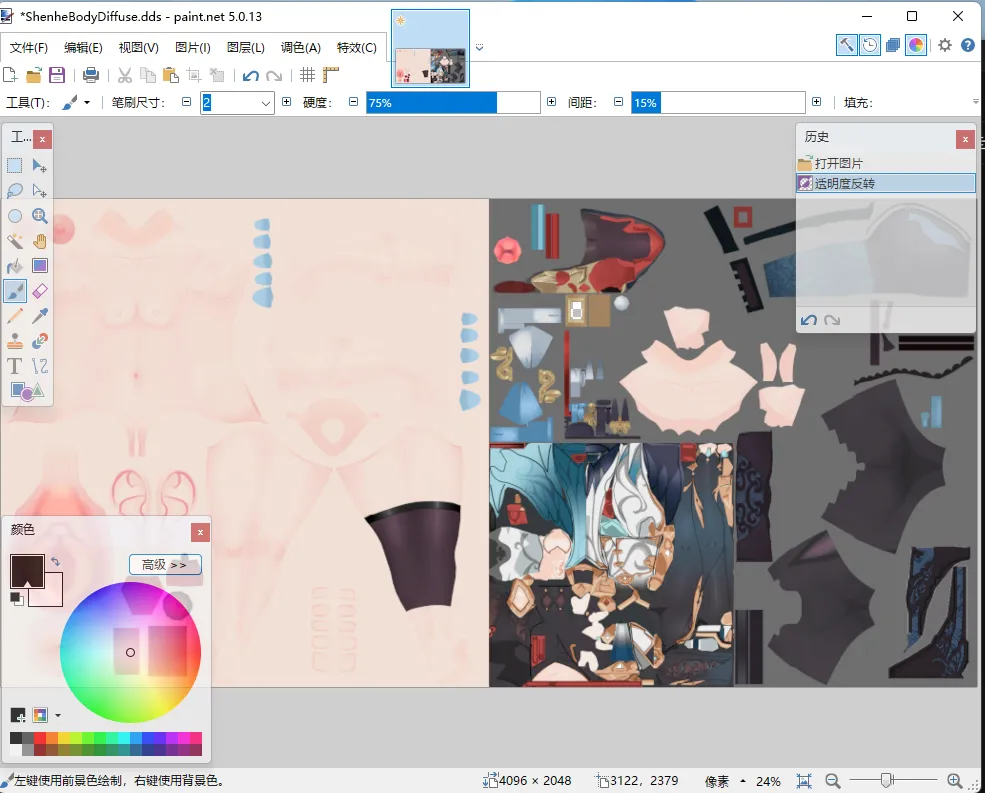Open Settings with the gear icon

click(945, 45)
